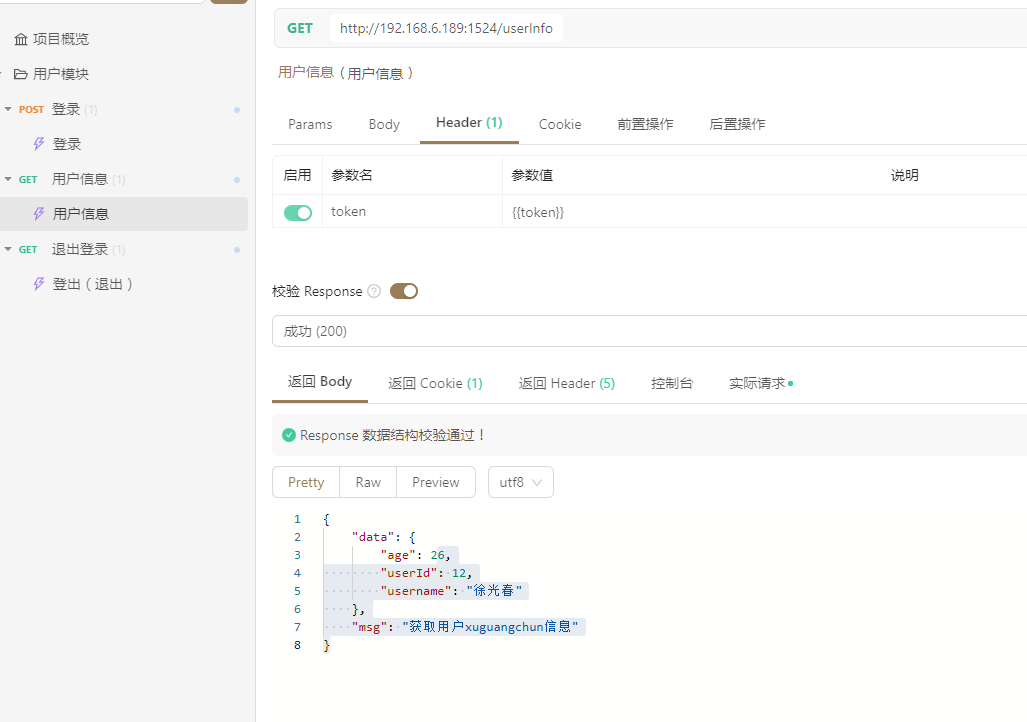
Task: Open the 后置操作 tab
Action: [737, 124]
